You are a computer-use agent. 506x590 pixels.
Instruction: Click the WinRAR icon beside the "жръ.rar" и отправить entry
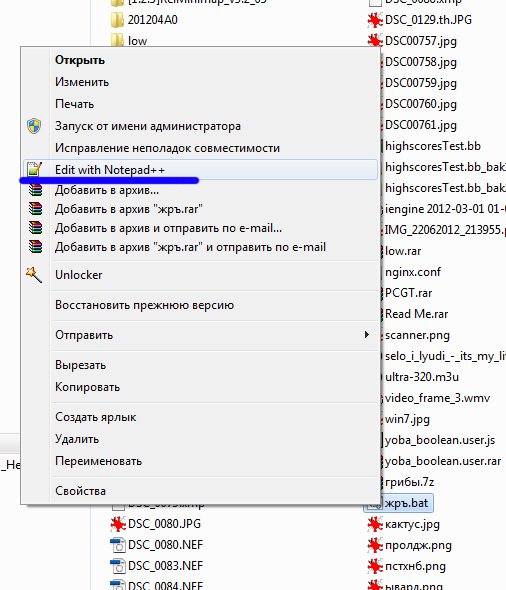click(x=36, y=247)
